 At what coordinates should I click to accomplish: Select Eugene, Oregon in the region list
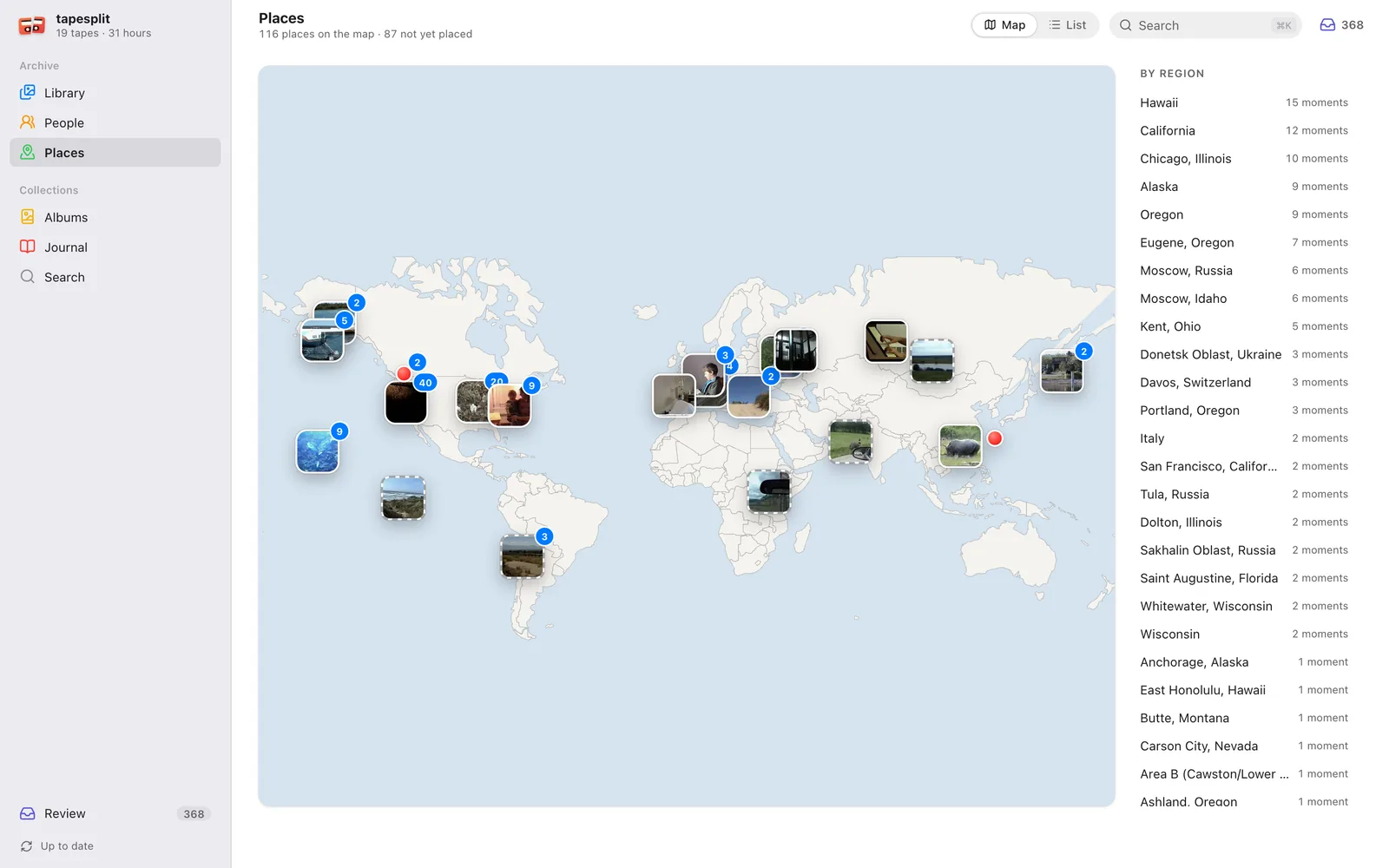tap(1244, 242)
